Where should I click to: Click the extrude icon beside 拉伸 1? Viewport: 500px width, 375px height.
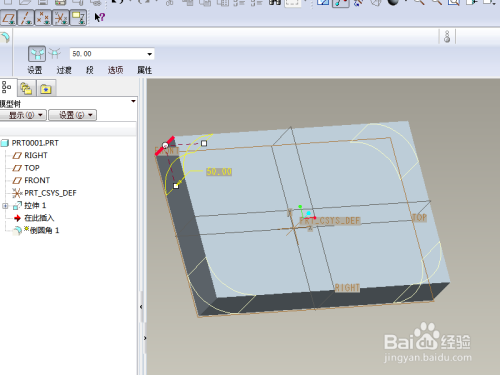(17, 206)
